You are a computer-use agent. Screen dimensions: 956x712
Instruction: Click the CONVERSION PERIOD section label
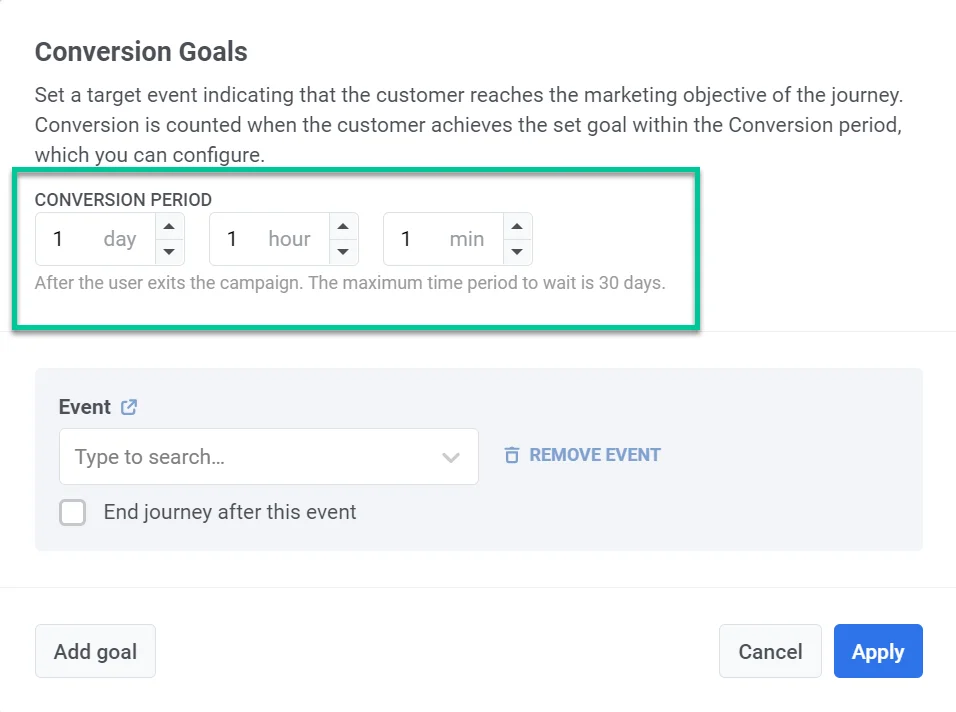[123, 200]
